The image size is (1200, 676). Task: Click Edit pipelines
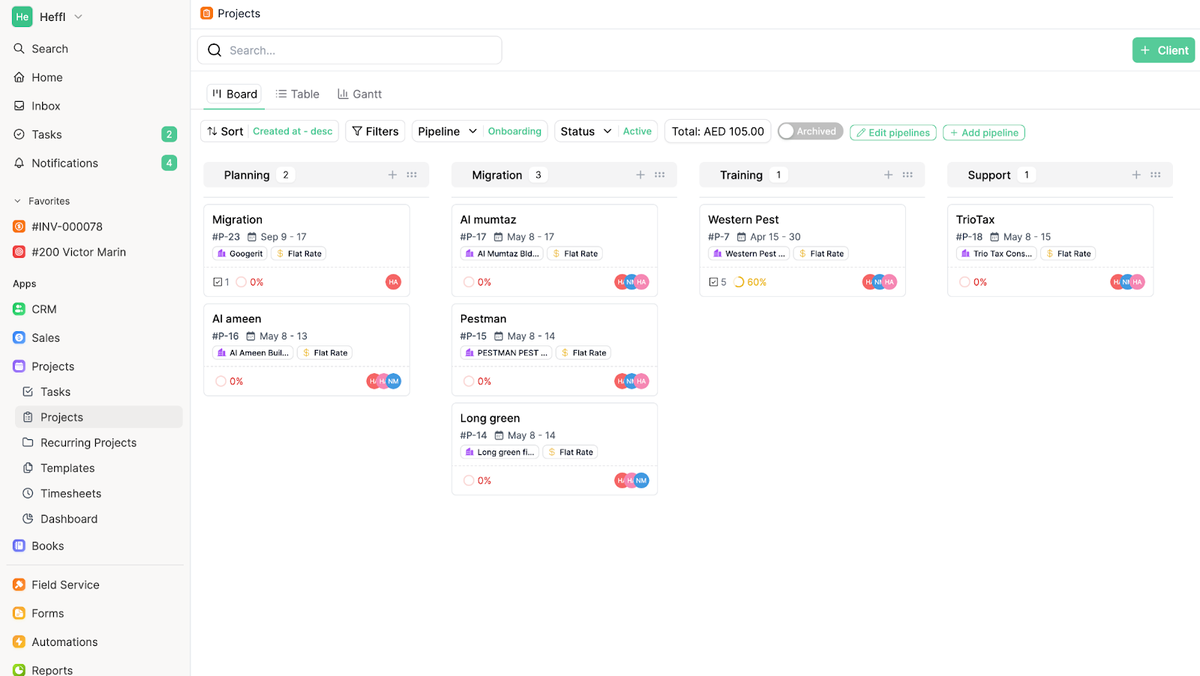coord(892,132)
